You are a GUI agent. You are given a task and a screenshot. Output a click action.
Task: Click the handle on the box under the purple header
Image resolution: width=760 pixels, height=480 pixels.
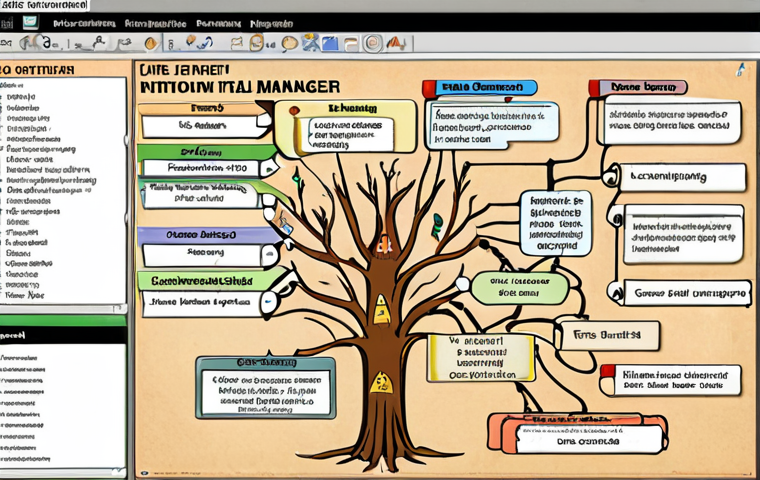[270, 255]
